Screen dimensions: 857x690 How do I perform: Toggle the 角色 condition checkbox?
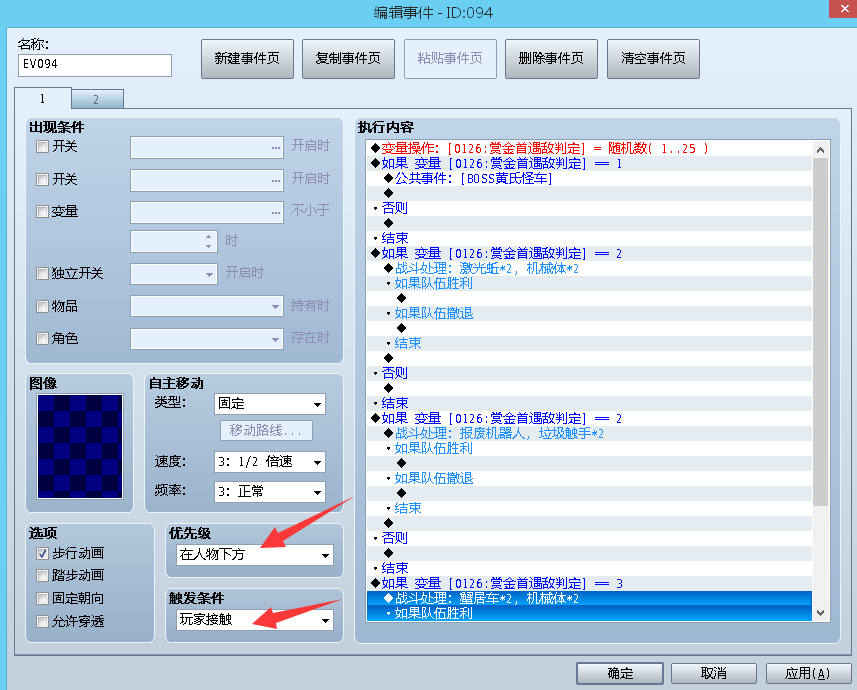[x=42, y=338]
